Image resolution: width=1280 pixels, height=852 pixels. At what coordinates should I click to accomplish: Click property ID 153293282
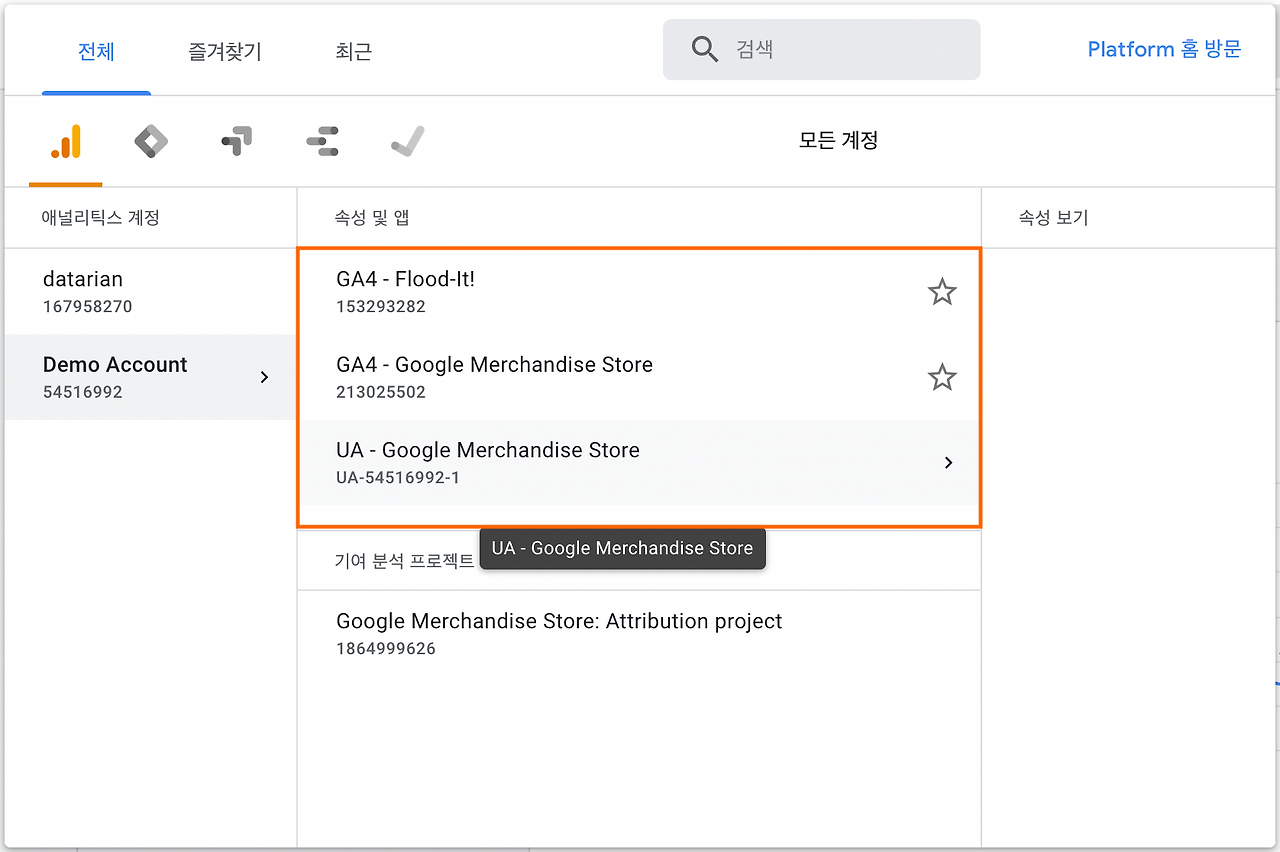[381, 307]
